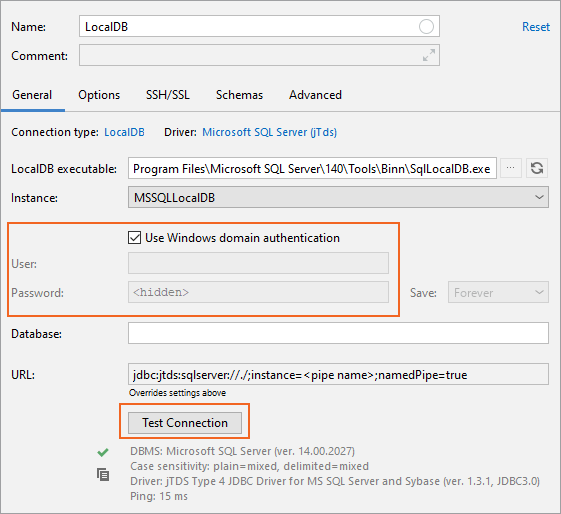Focus the Name input field

pyautogui.click(x=259, y=26)
